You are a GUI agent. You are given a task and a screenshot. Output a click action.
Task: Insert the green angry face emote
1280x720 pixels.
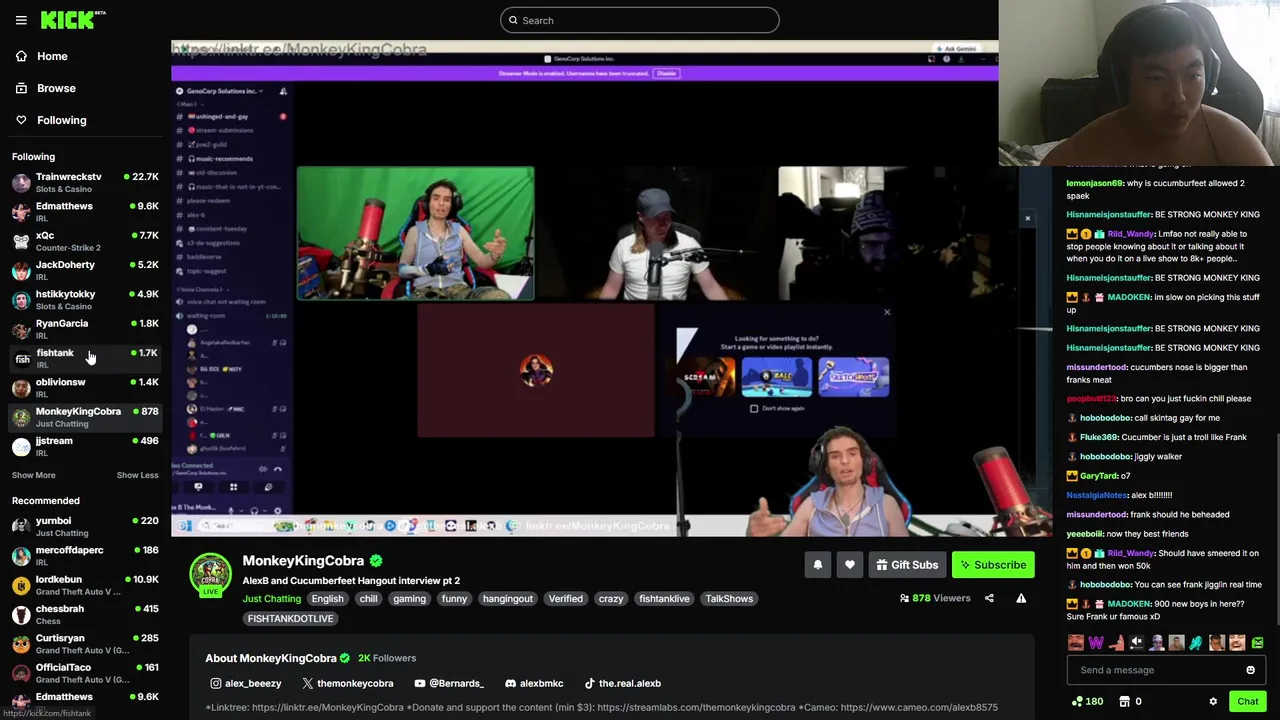(1257, 643)
